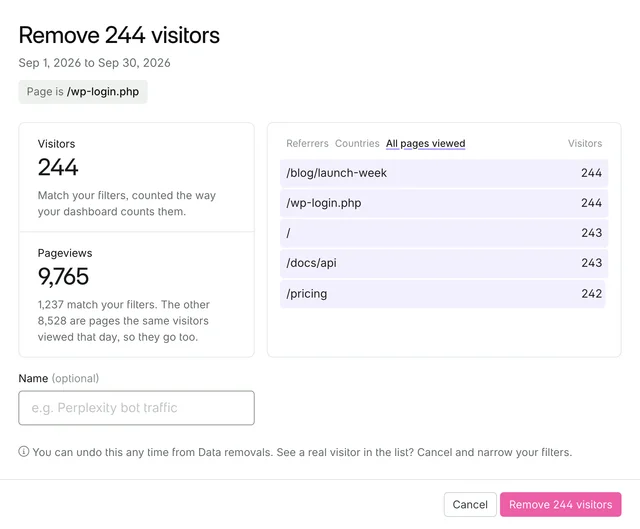Select the /wp-login.php row in pages list
This screenshot has width=640, height=529.
444,203
